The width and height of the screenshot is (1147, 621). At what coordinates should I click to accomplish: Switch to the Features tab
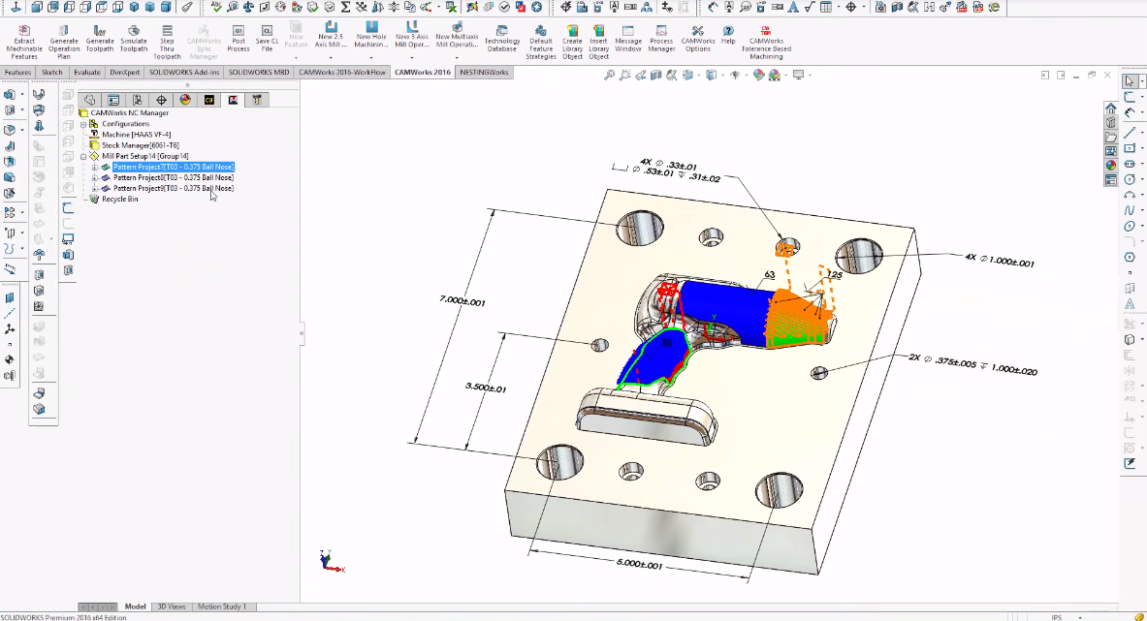[x=18, y=72]
